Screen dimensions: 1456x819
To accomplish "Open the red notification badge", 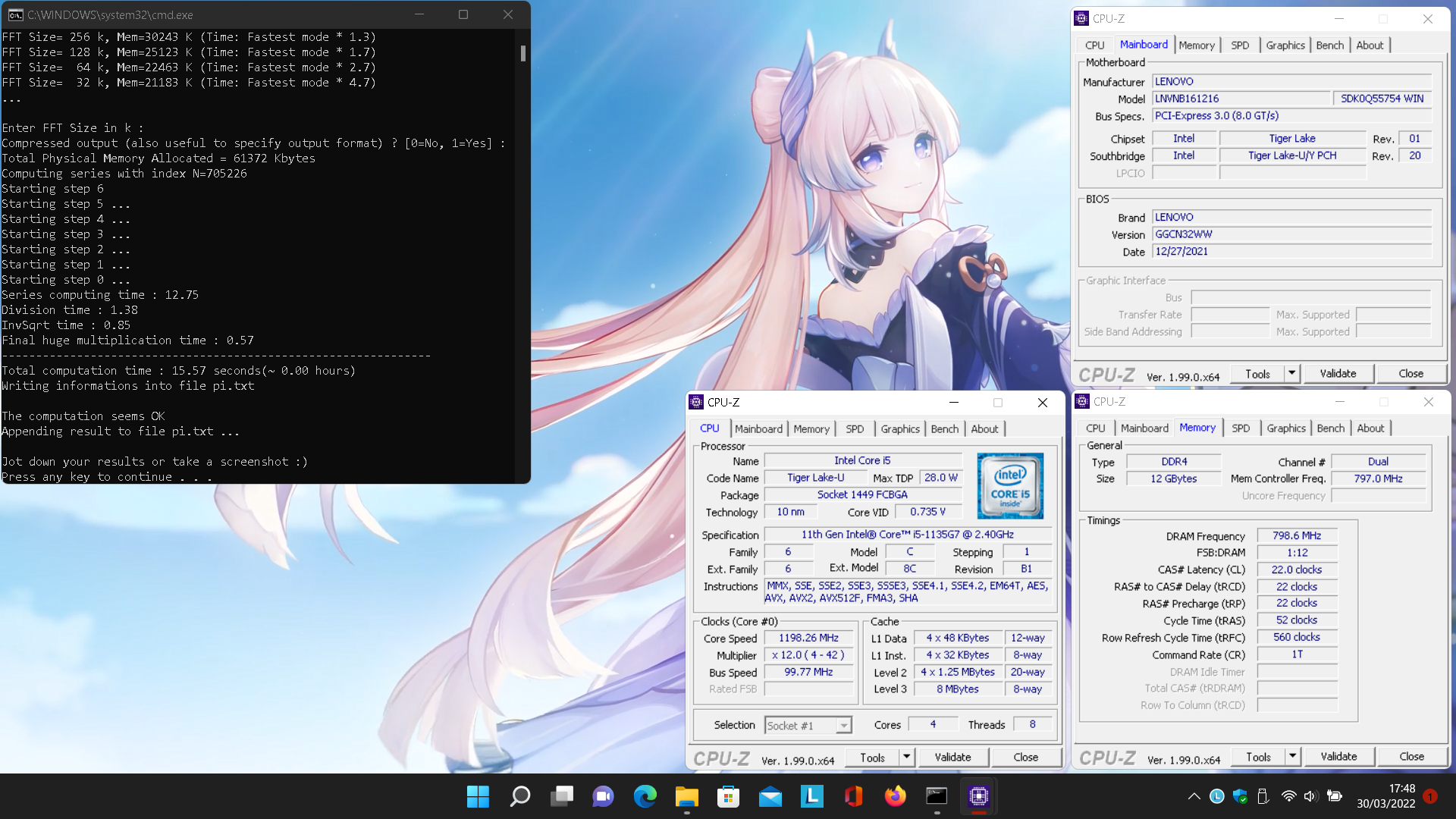I will tap(1430, 796).
